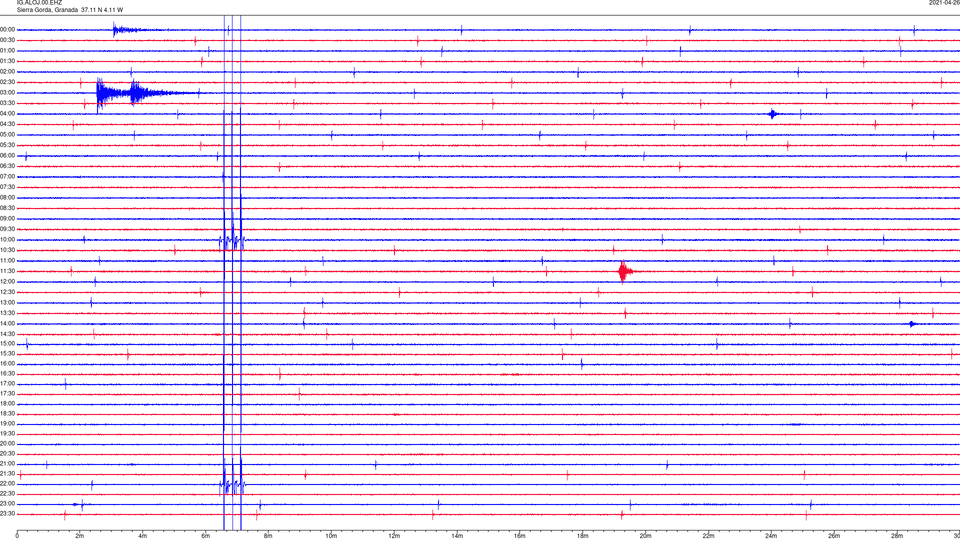
Task: Click the station code IG.ALOJ.00.EHZ header
Action: 39,3
